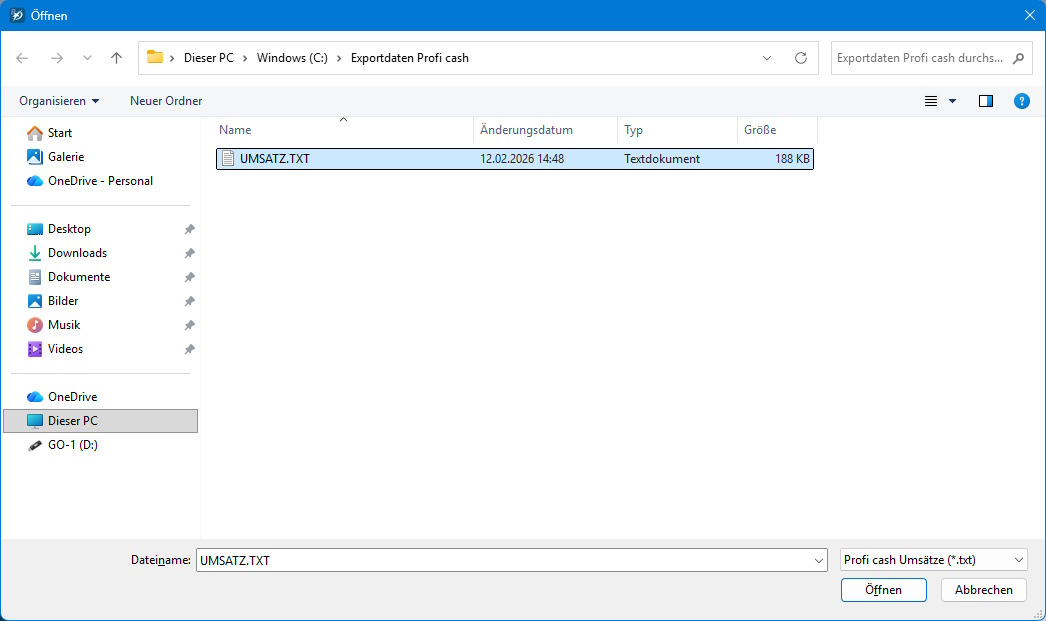This screenshot has height=621, width=1046.
Task: Change the view with the list layout icon
Action: (929, 101)
